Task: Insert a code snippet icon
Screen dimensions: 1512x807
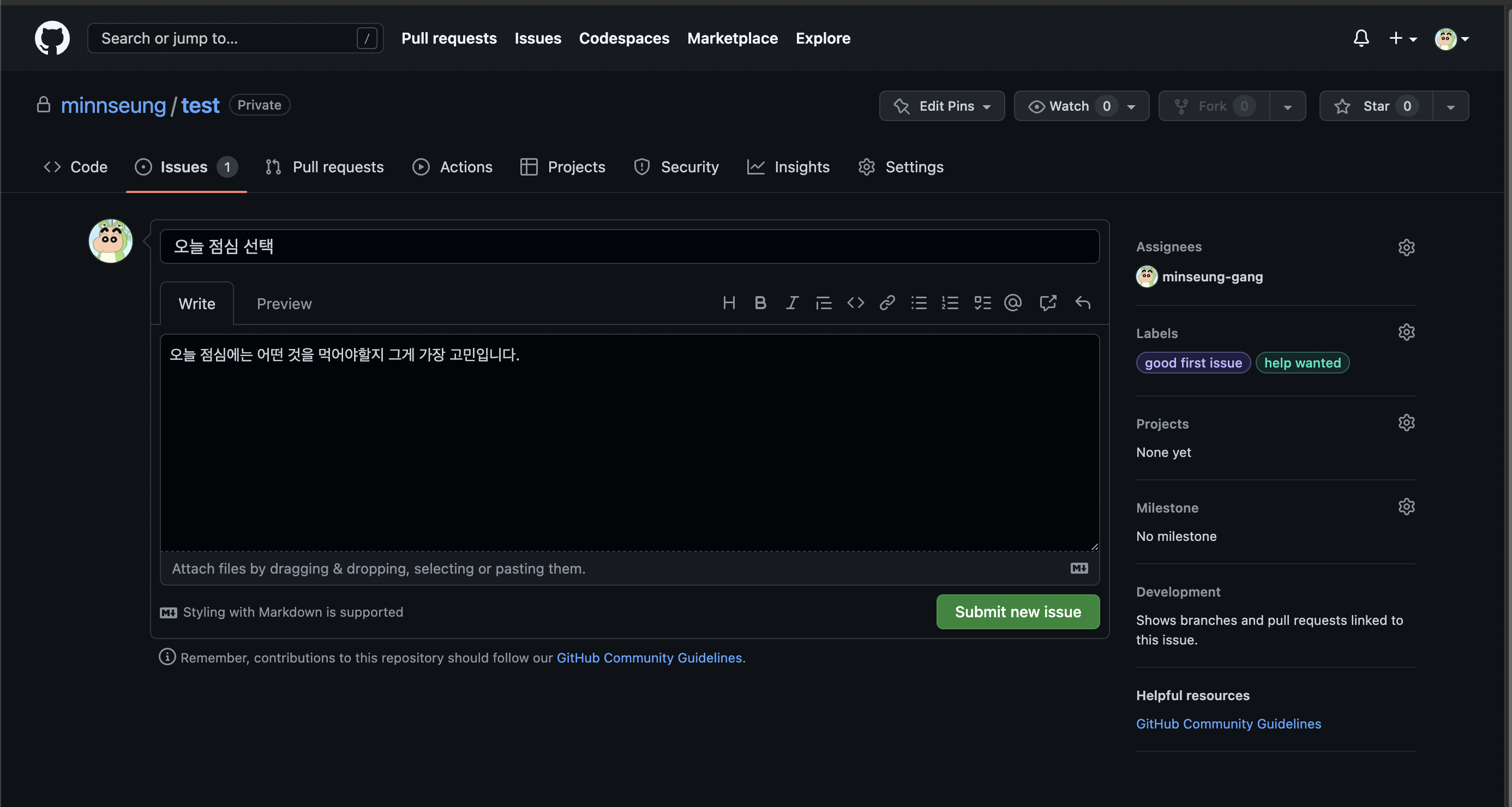Action: (x=855, y=303)
